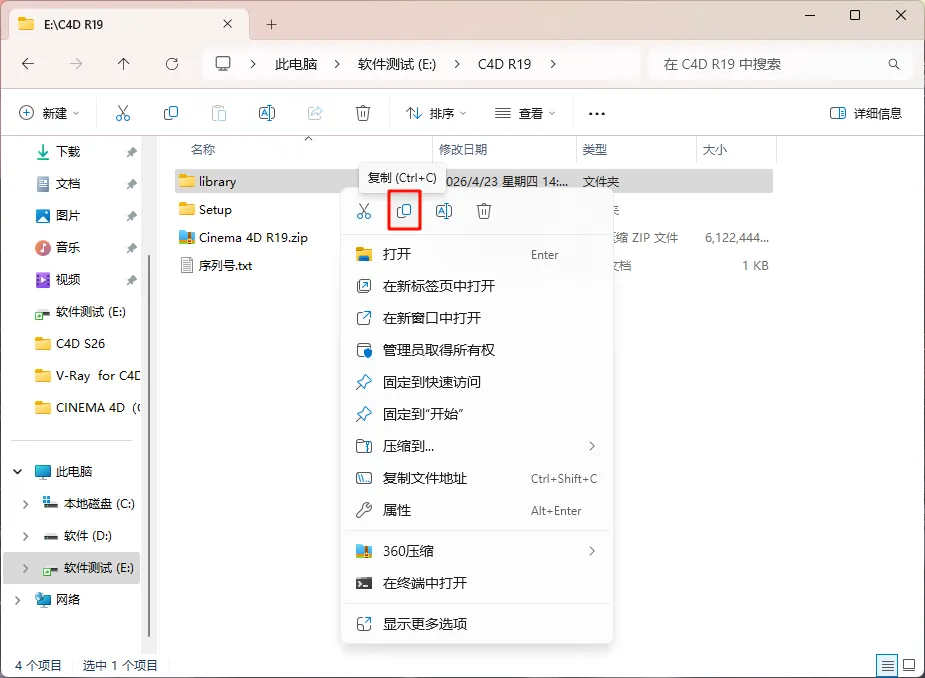Viewport: 925px width, 678px height.
Task: Click C4D R19 in address bar
Action: click(504, 64)
